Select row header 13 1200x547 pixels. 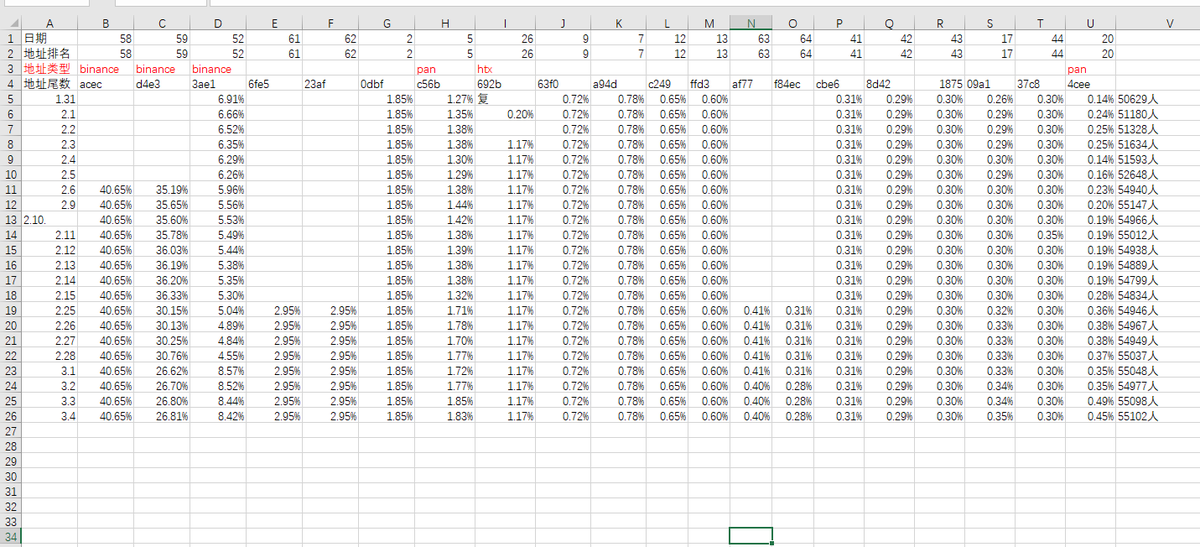point(10,219)
